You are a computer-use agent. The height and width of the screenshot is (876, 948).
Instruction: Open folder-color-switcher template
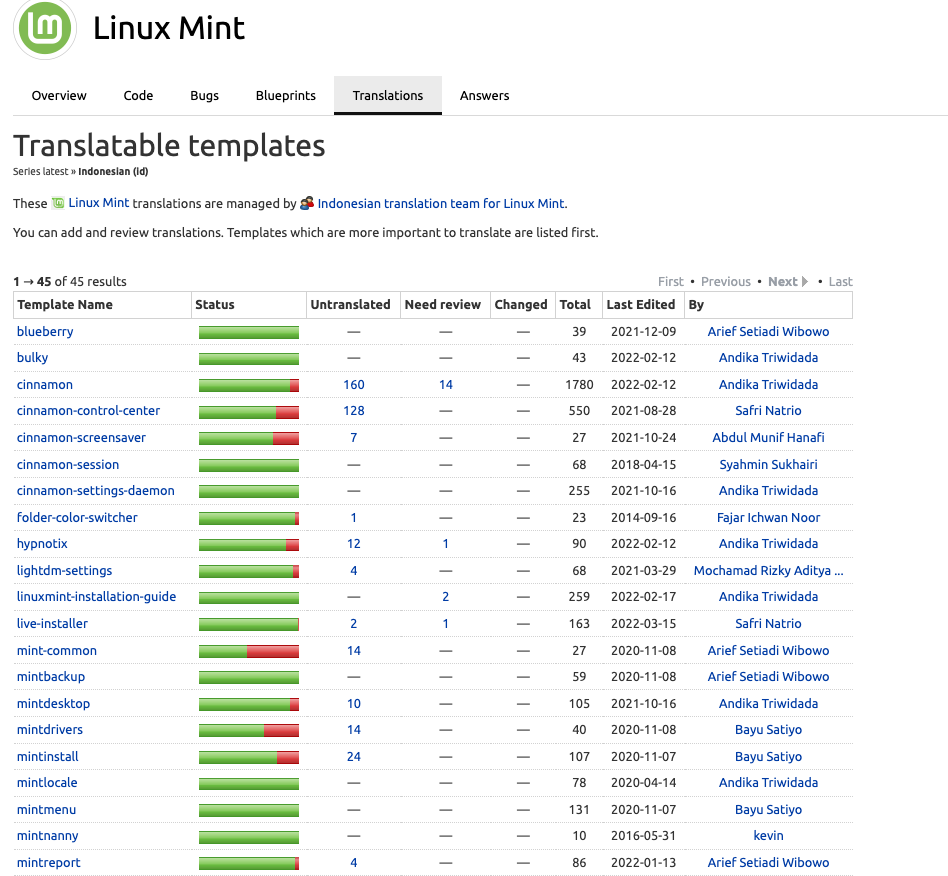[x=77, y=517]
